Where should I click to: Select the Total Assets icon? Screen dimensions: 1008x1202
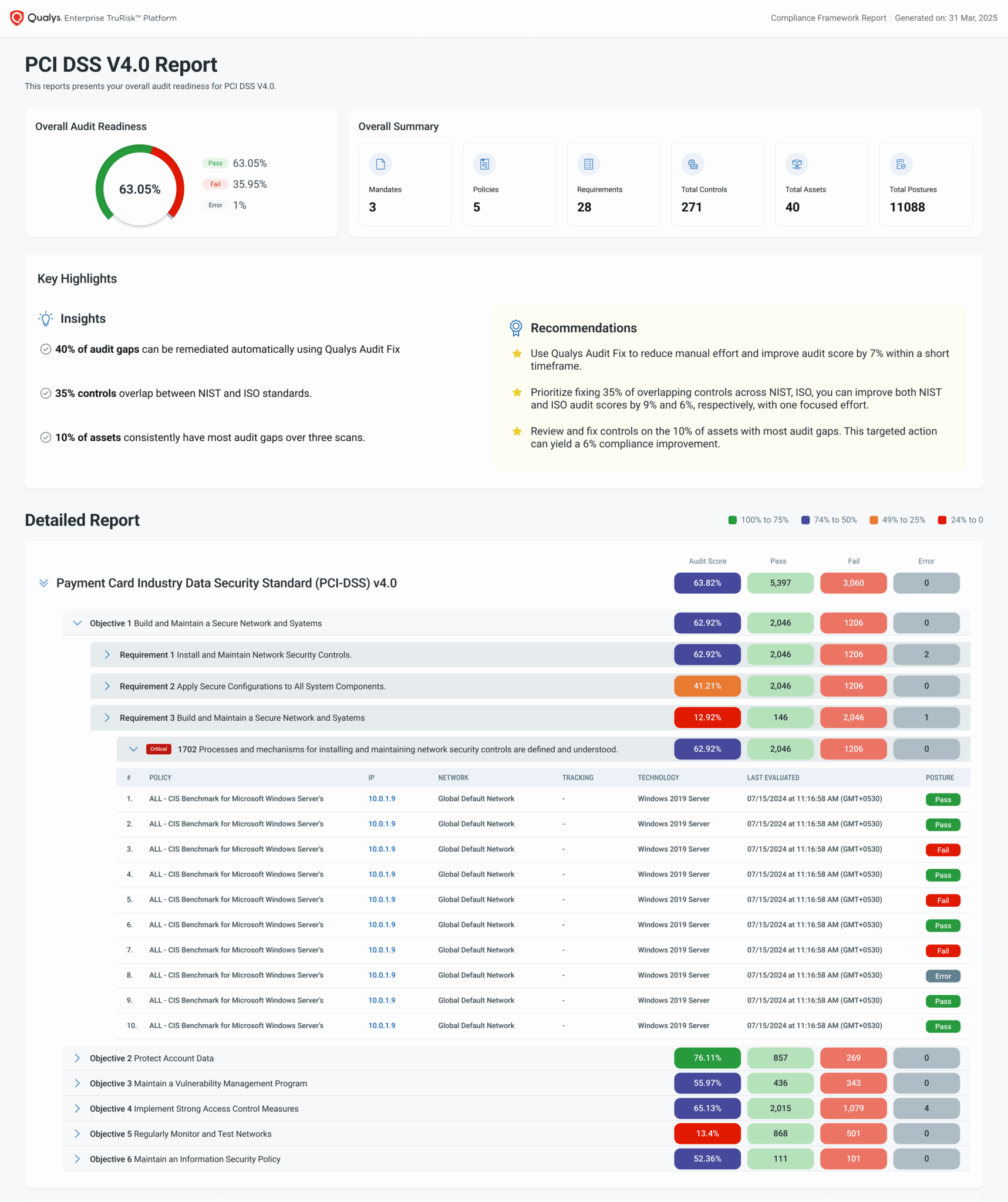[797, 164]
